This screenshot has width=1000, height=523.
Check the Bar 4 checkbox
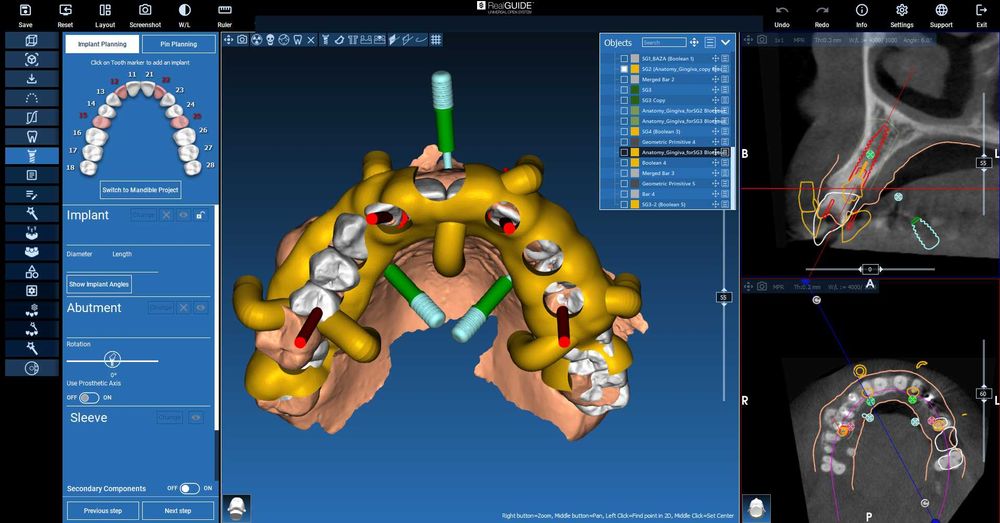624,194
